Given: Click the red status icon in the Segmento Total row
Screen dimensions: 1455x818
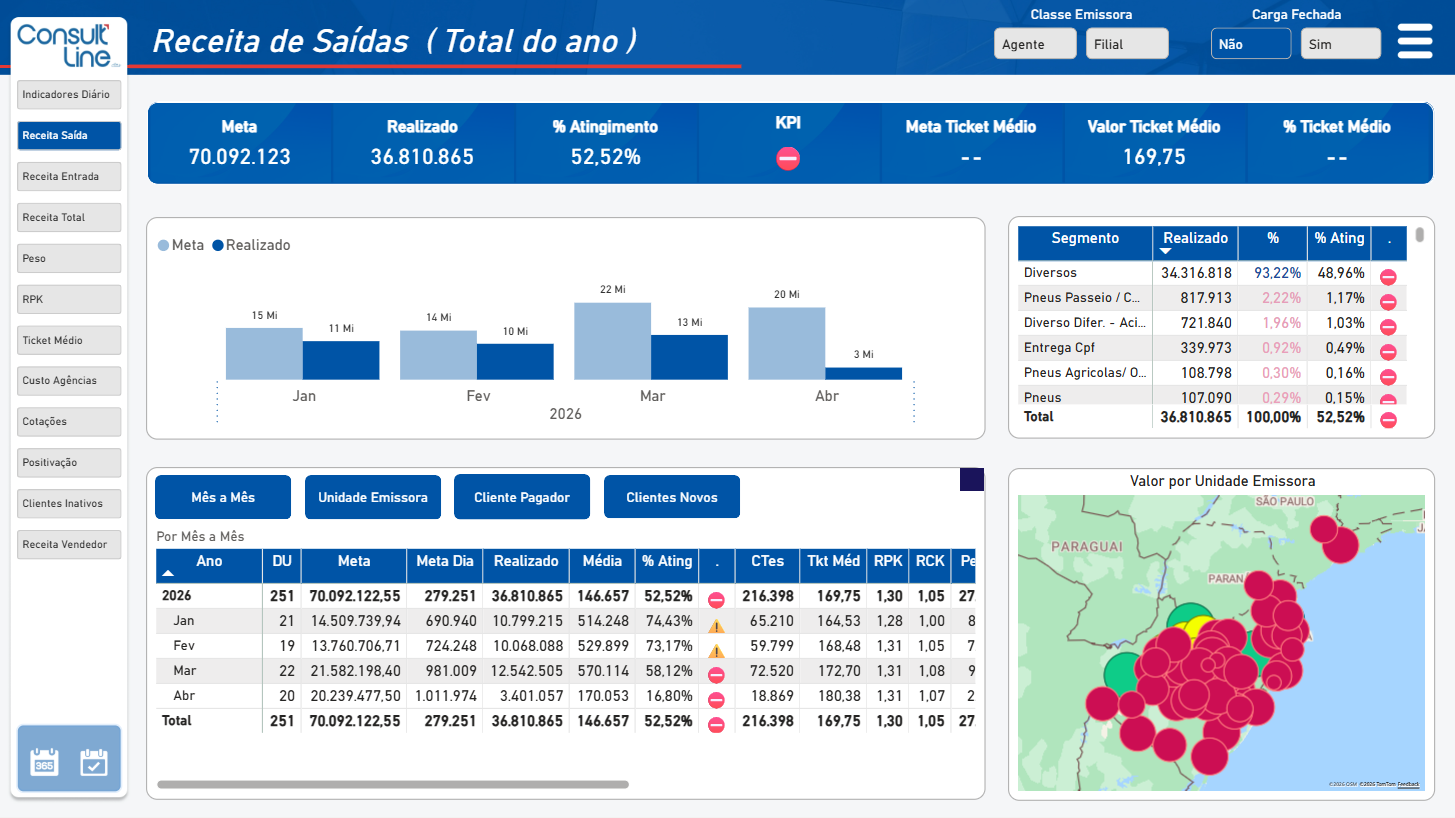Looking at the screenshot, I should (1388, 420).
